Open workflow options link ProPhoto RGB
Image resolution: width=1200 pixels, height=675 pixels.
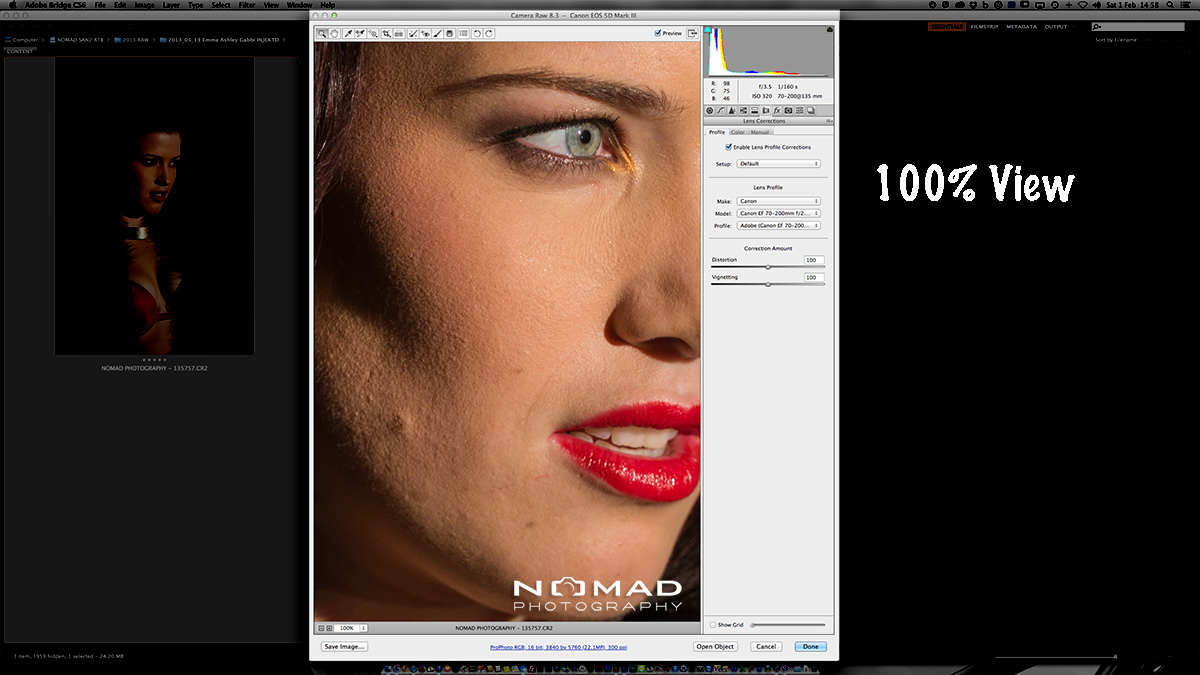coord(559,647)
